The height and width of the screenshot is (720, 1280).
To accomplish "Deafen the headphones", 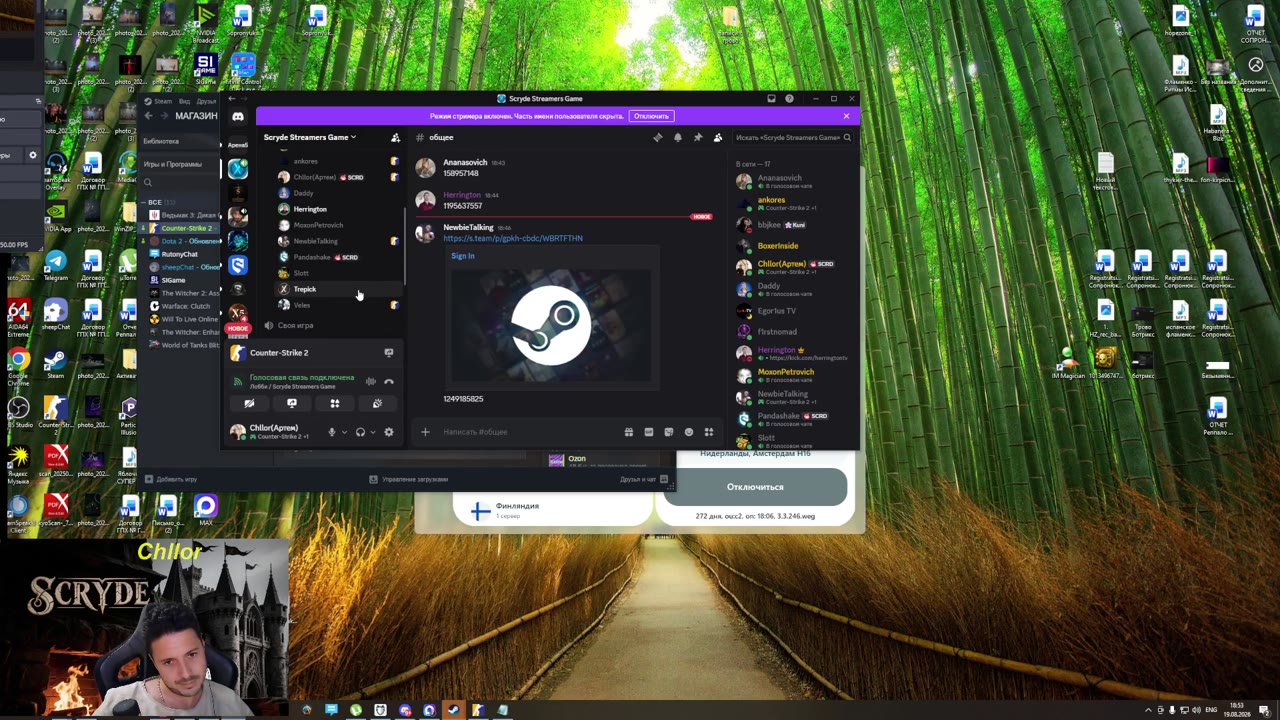I will click(x=360, y=432).
